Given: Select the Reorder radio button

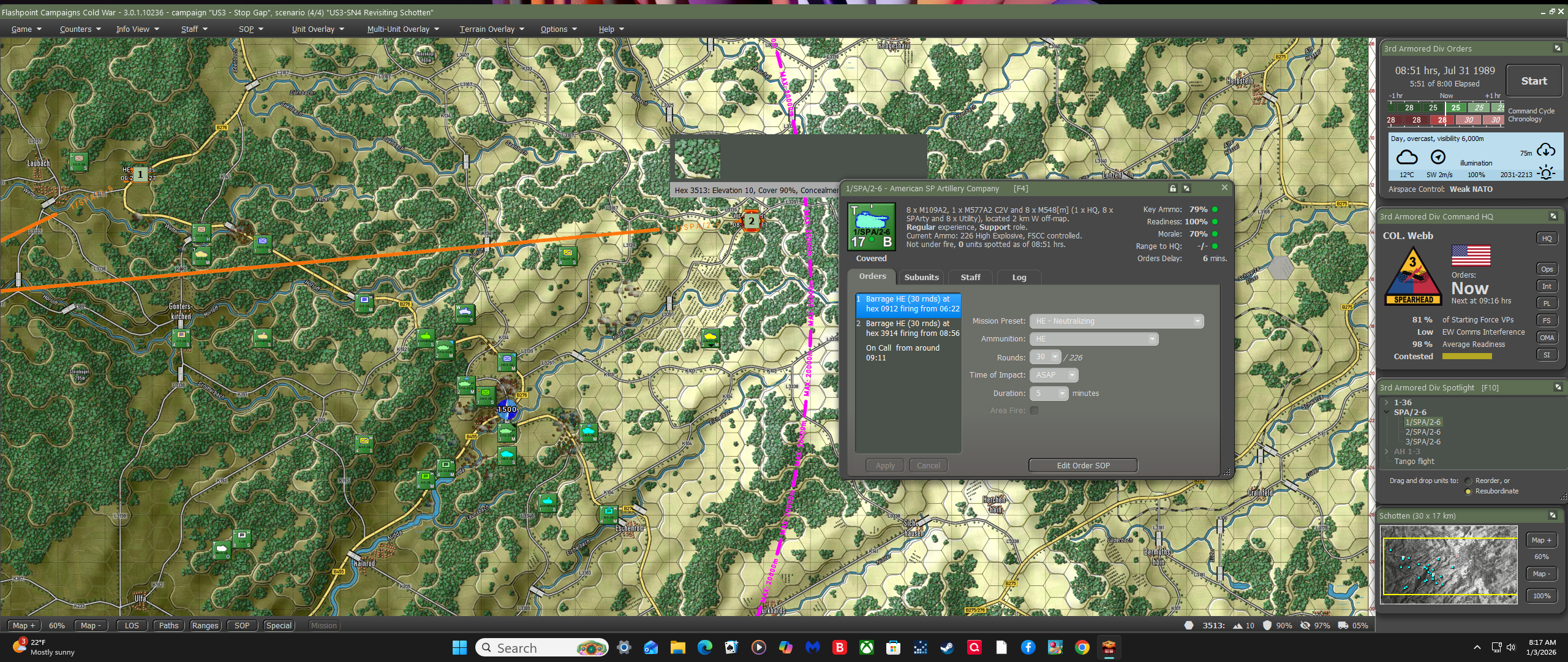Looking at the screenshot, I should pyautogui.click(x=1468, y=481).
